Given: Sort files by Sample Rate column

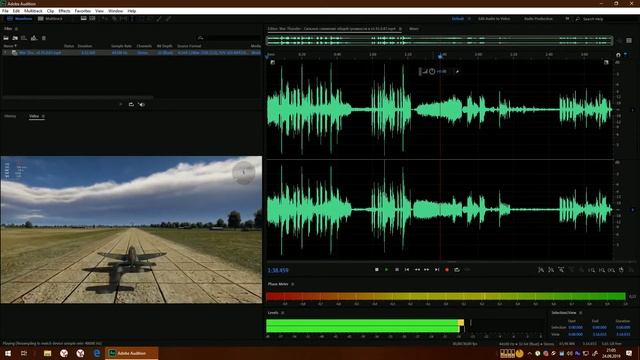Looking at the screenshot, I should pos(121,46).
